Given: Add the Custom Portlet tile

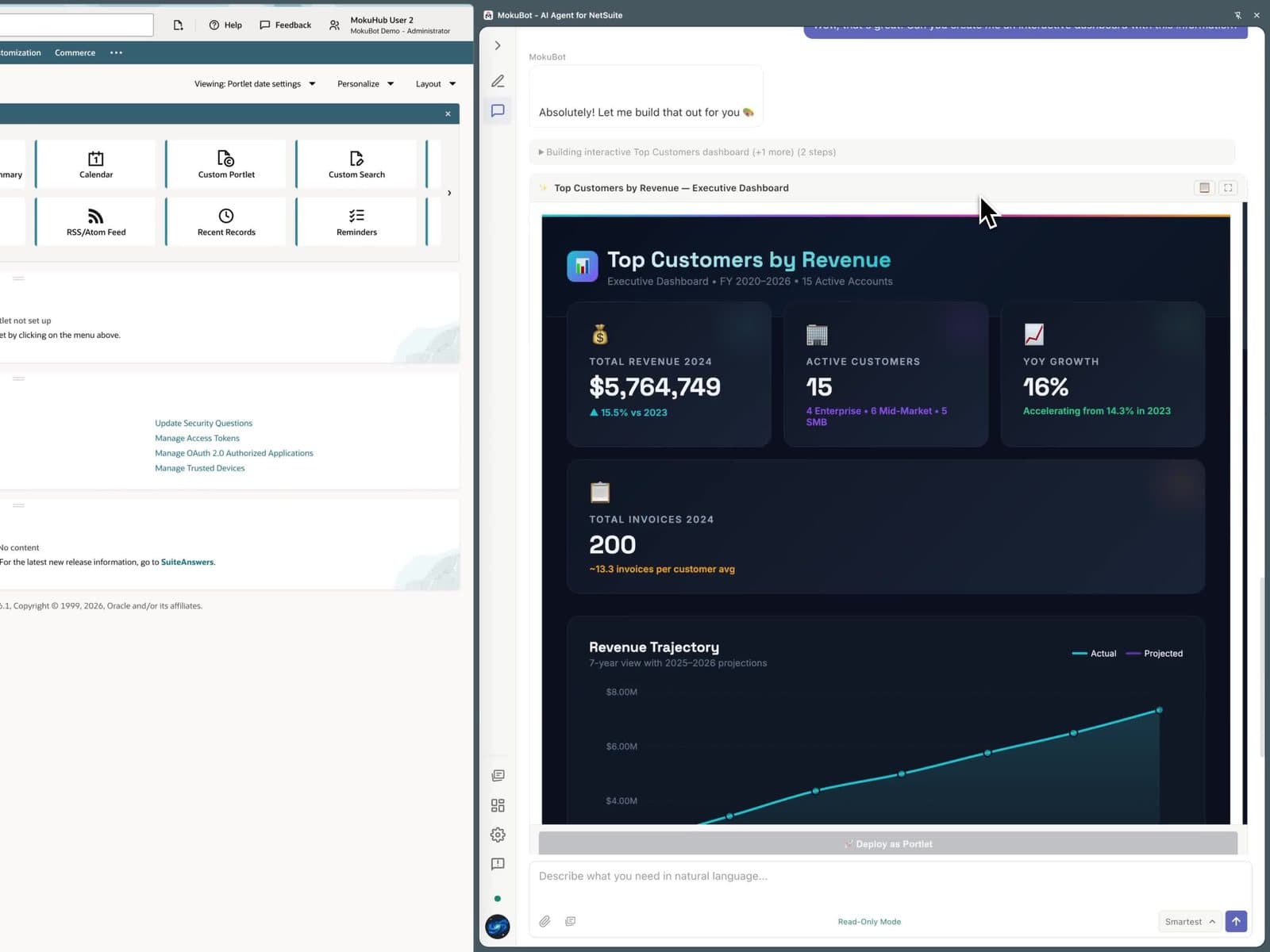Looking at the screenshot, I should point(226,164).
